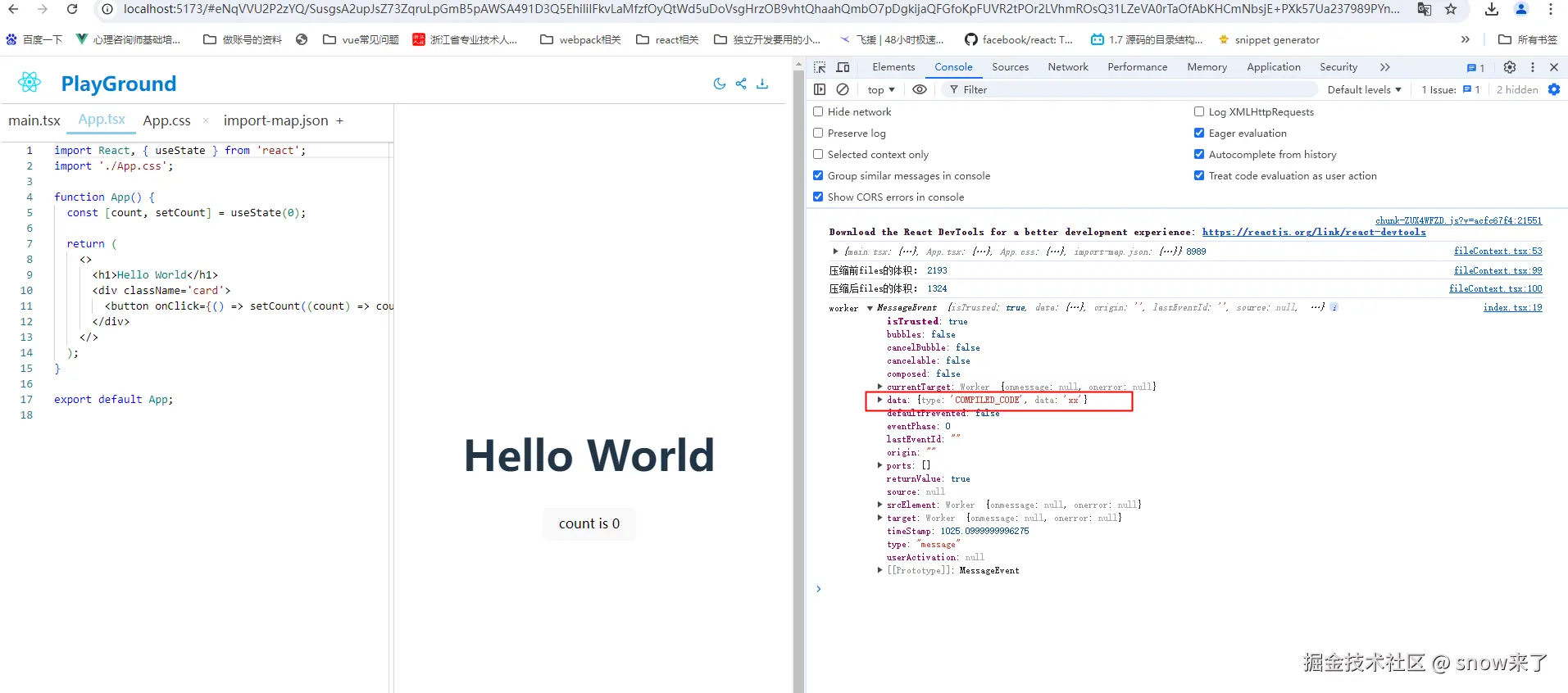
Task: Toggle dark mode moon icon in PlayGround
Action: coord(720,84)
